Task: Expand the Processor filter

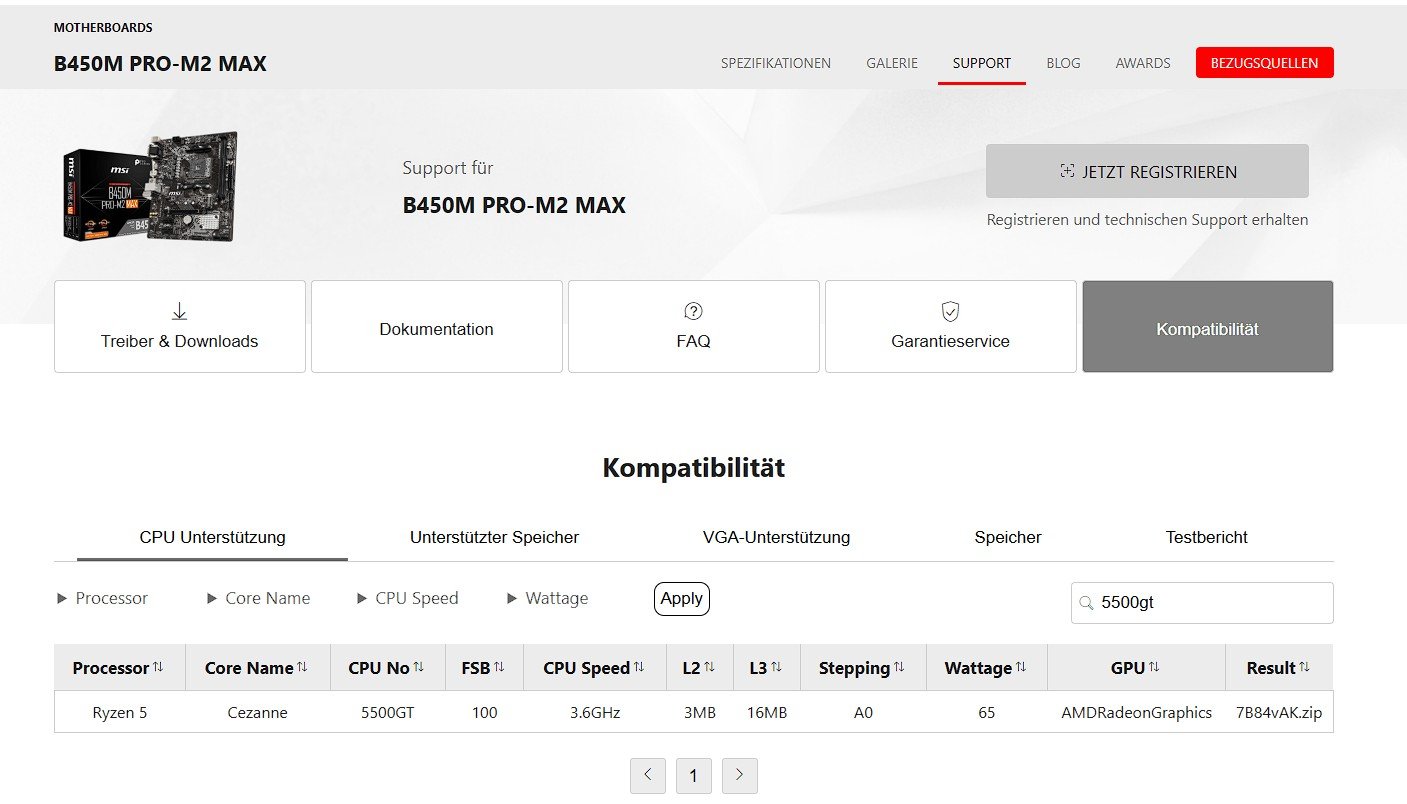Action: tap(102, 598)
